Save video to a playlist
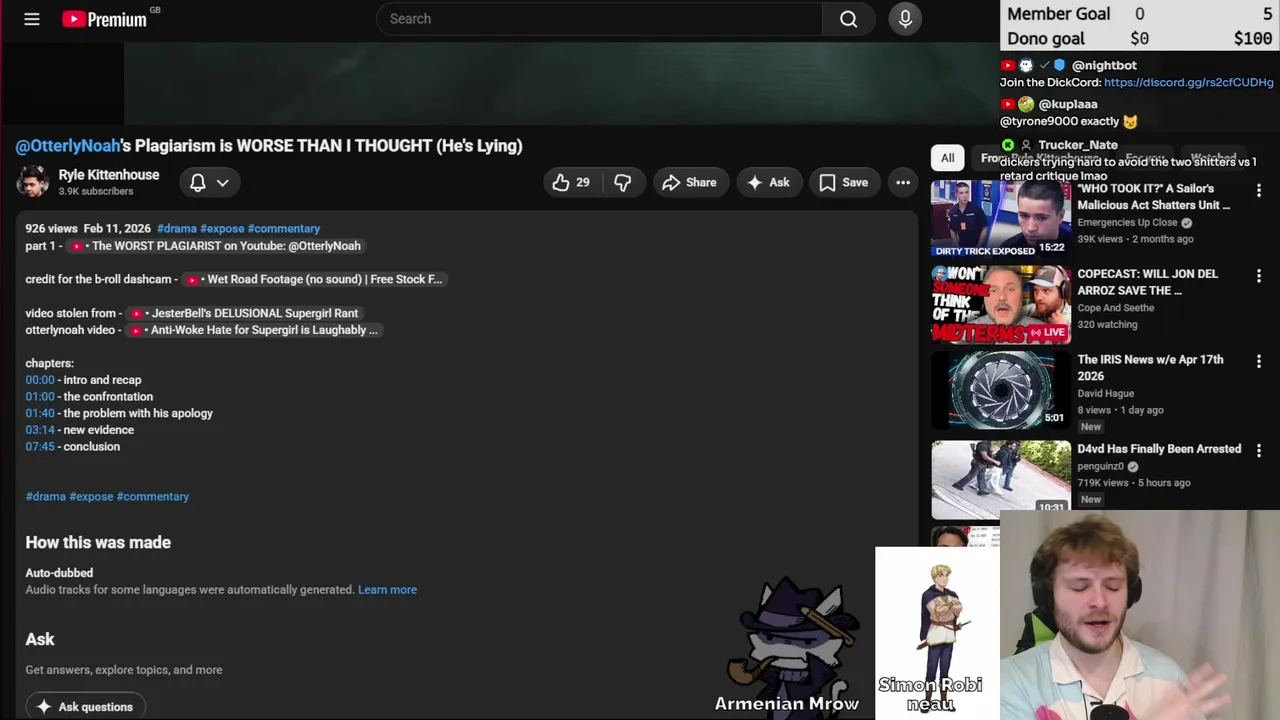 click(843, 182)
